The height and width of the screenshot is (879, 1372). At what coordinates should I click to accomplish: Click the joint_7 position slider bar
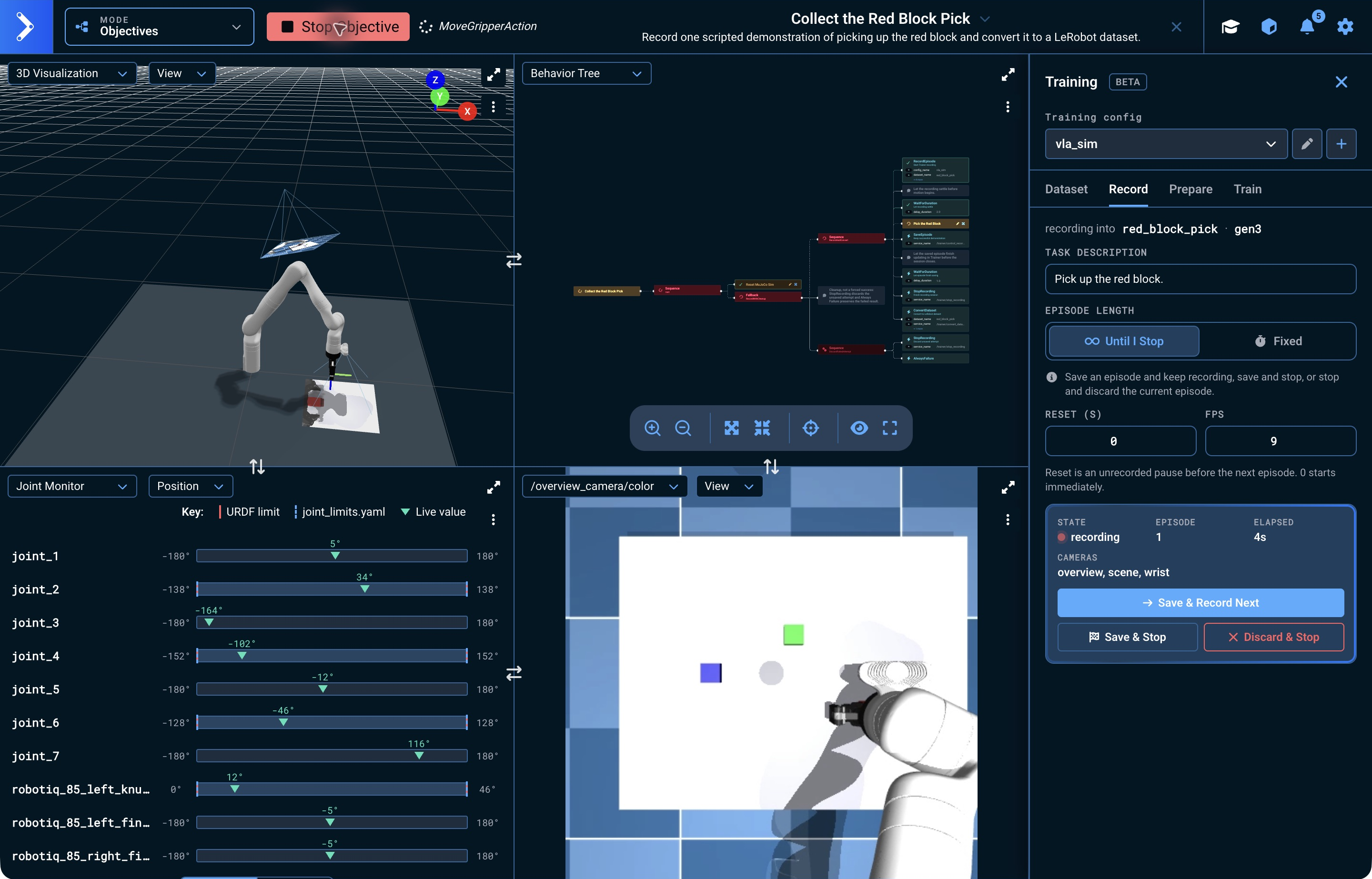332,756
